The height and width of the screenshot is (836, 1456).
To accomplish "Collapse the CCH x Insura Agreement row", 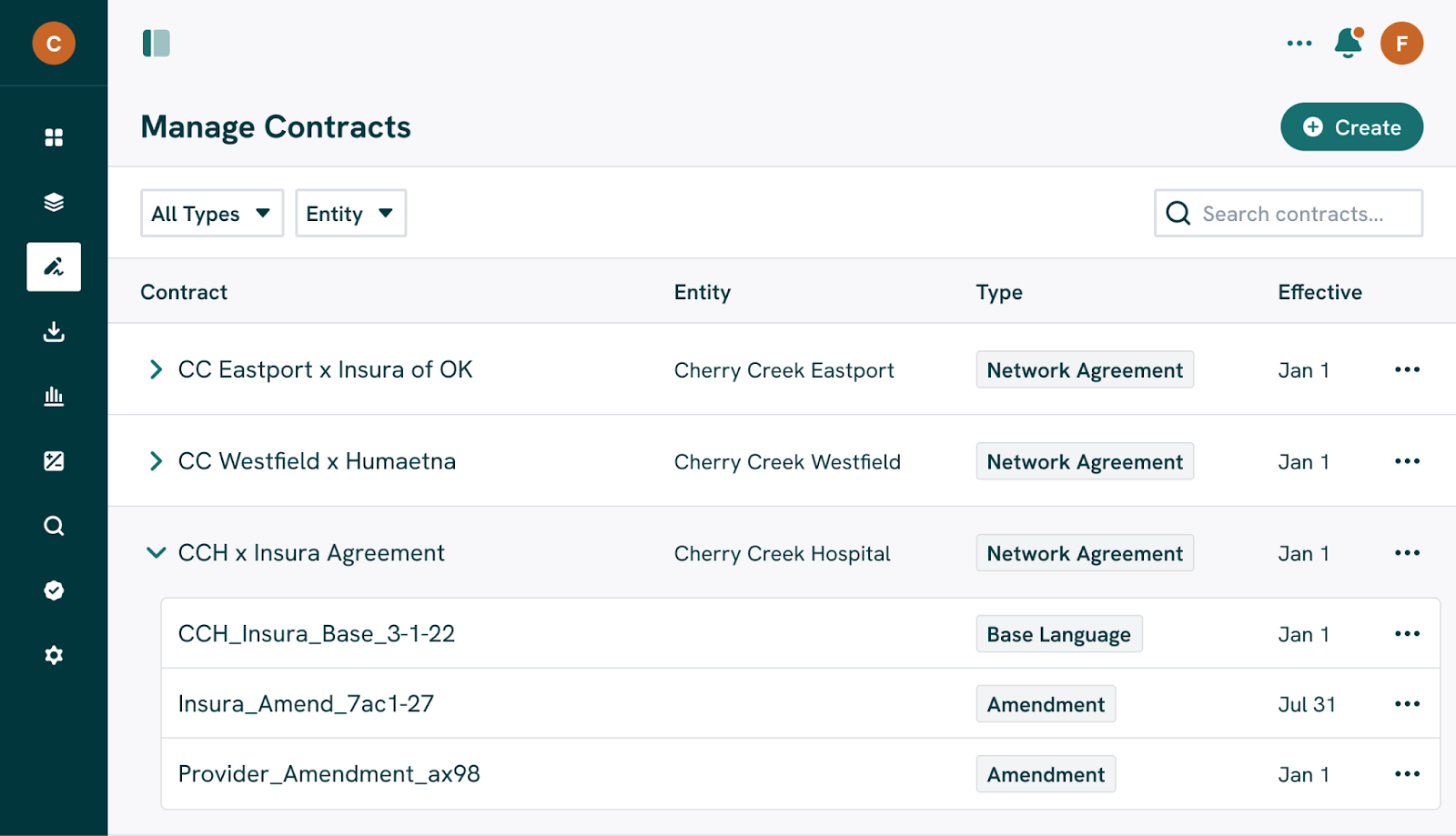I will 156,553.
